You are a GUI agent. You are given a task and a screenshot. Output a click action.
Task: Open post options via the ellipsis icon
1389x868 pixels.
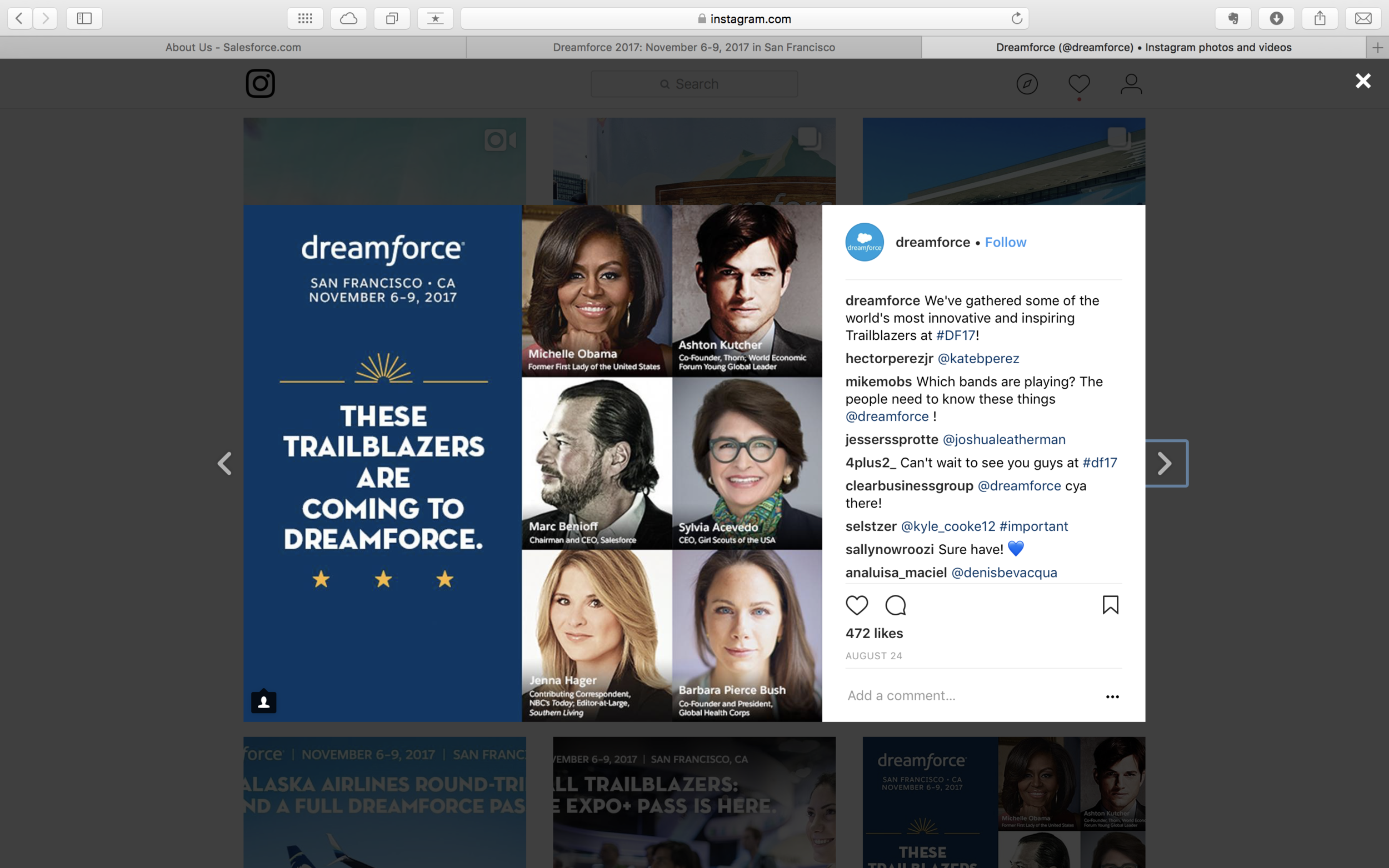coord(1112,696)
